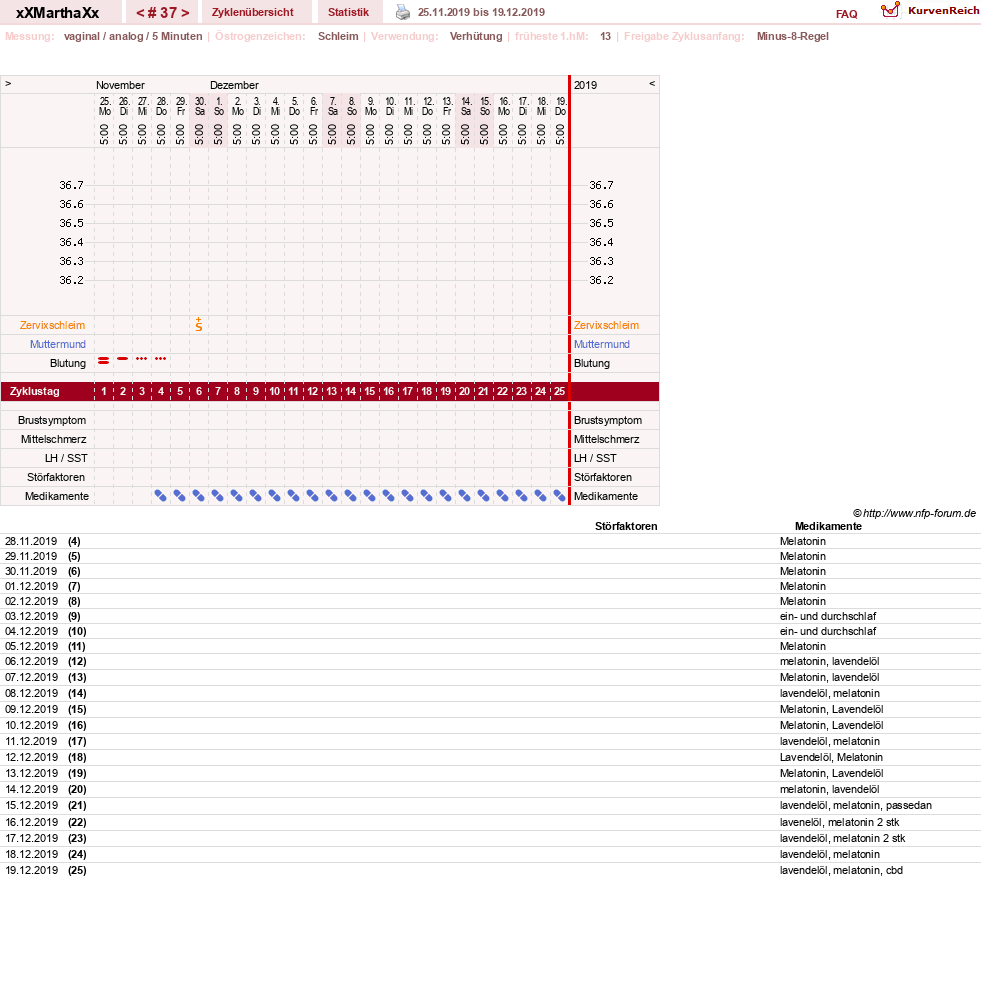Screen dimensions: 981x985
Task: Click the date range 25.11.2019 bis 19.12.2019
Action: point(481,12)
